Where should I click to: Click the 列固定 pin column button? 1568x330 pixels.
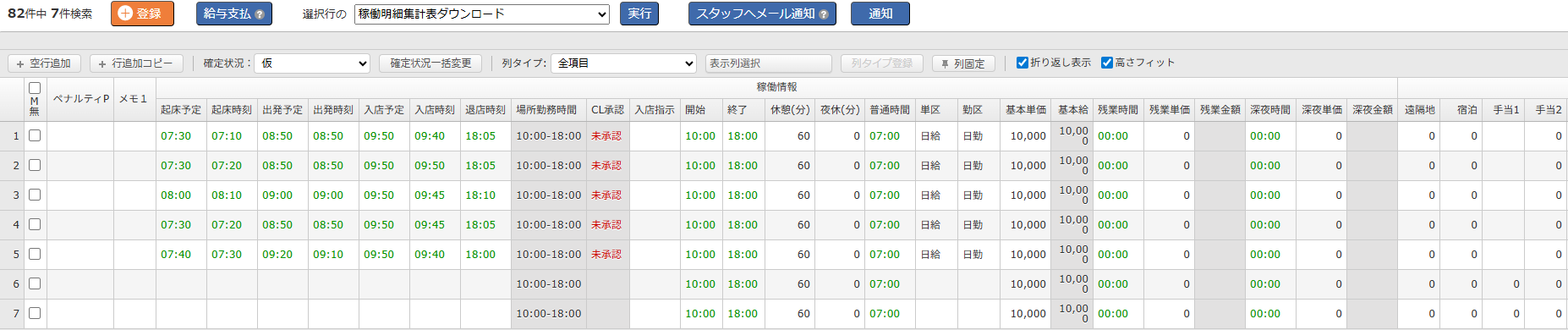(963, 63)
